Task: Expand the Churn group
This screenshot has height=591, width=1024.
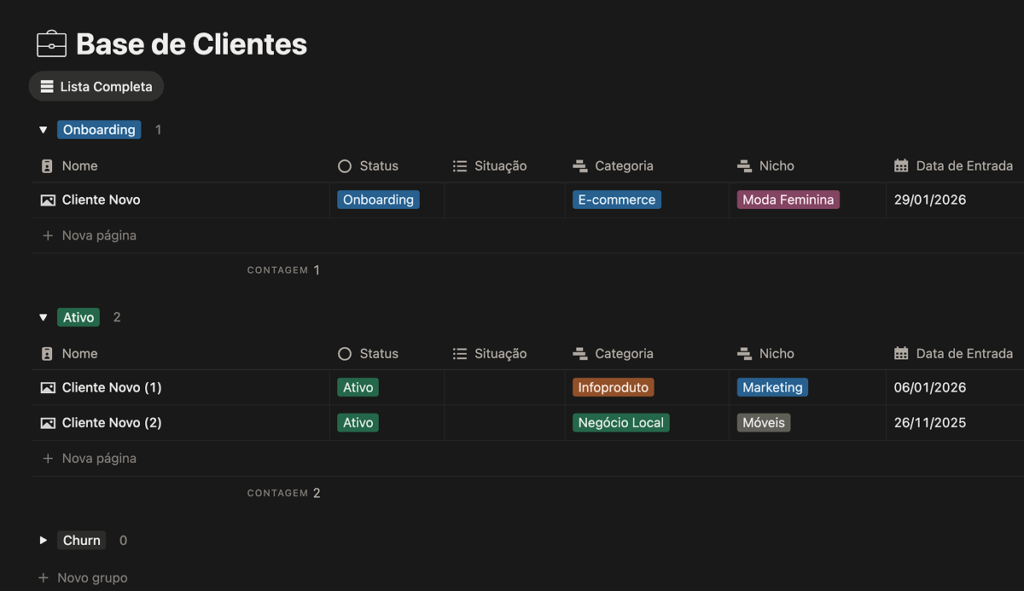Action: pos(43,541)
